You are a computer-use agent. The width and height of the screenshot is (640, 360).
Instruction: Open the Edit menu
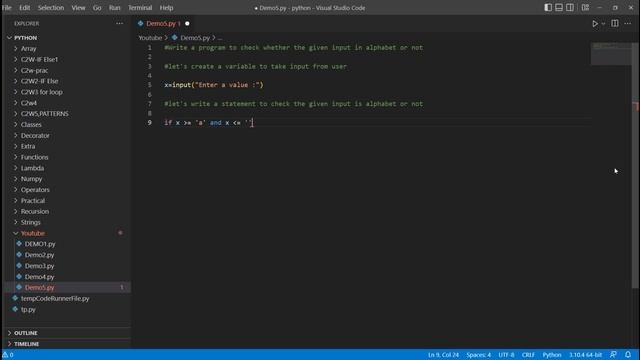coord(24,8)
